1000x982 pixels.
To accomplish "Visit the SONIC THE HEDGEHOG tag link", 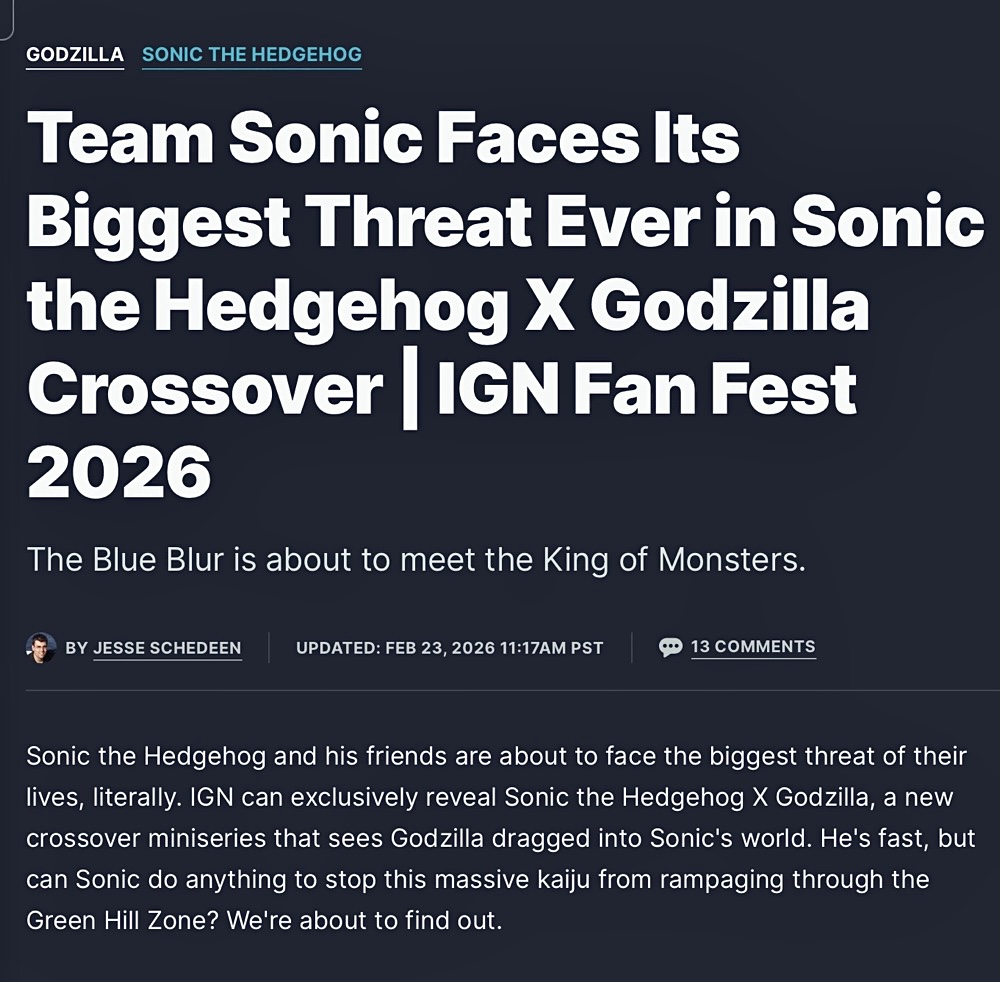I will click(x=252, y=55).
